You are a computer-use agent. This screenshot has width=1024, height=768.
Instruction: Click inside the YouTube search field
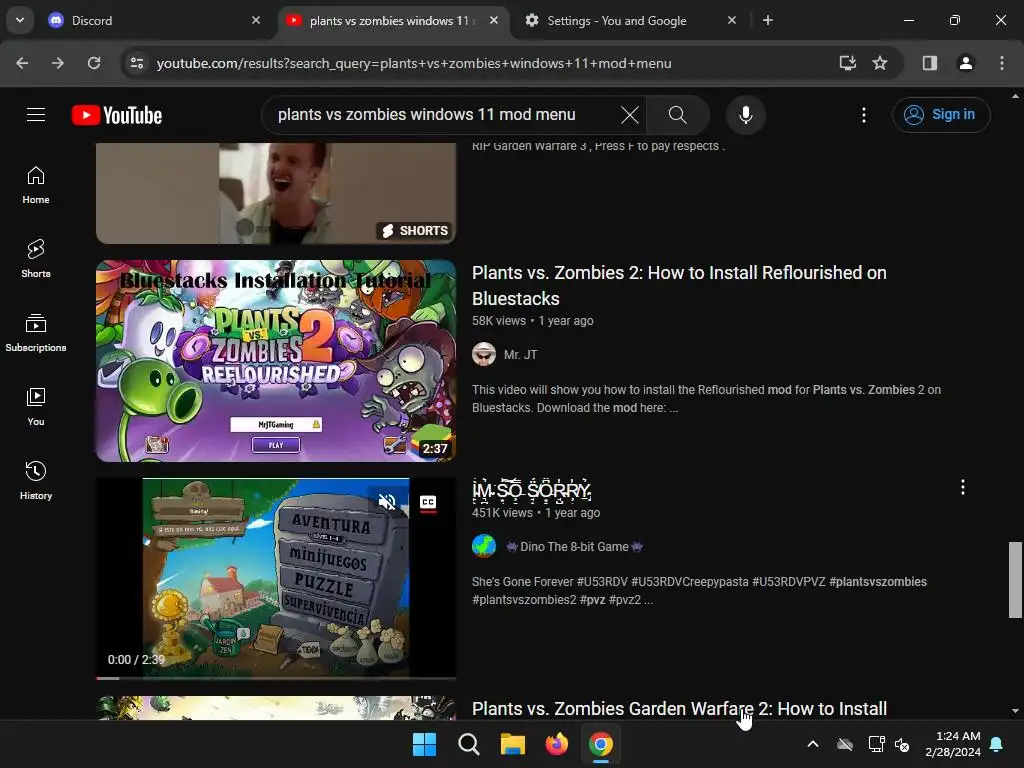pyautogui.click(x=444, y=115)
